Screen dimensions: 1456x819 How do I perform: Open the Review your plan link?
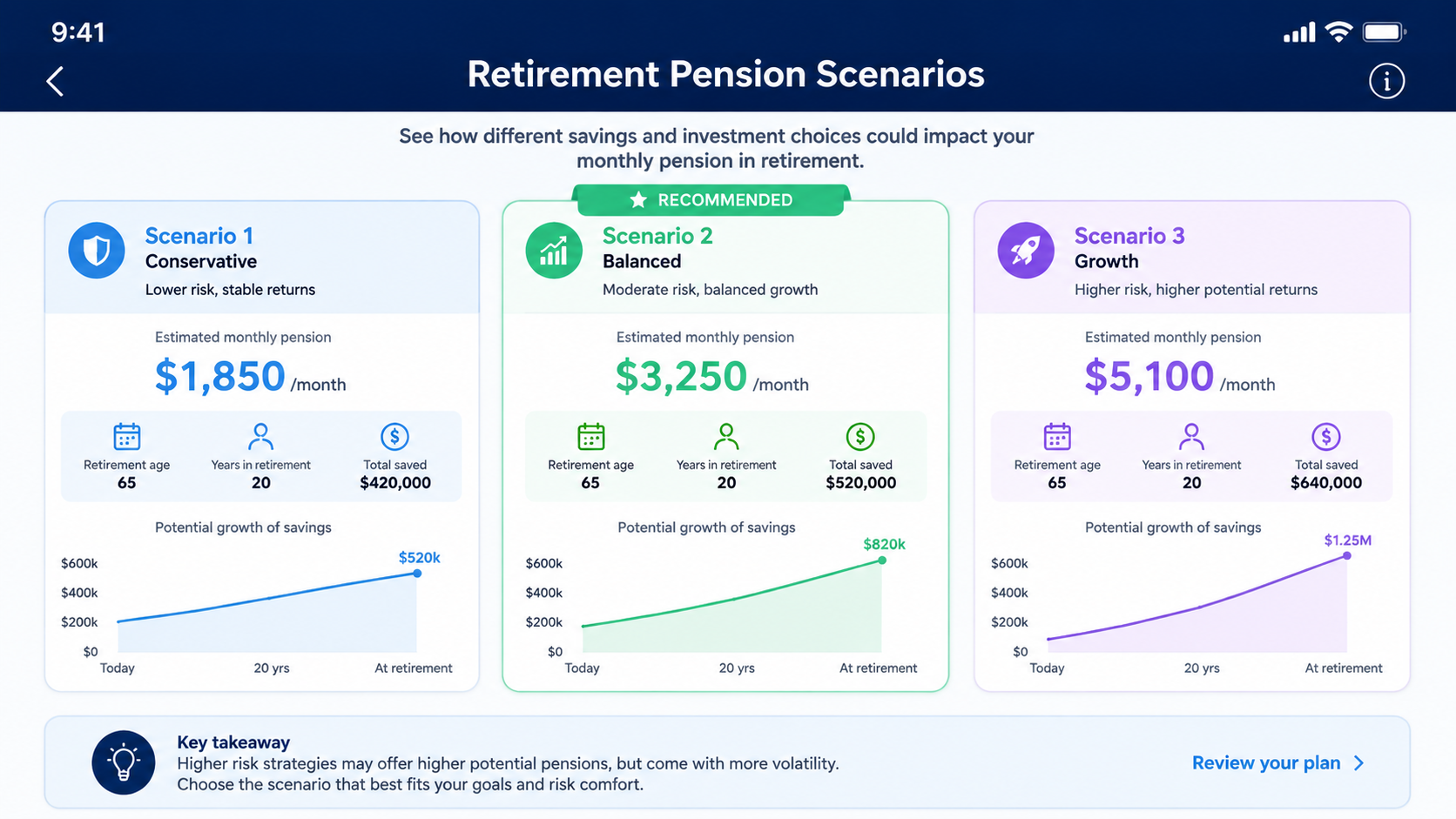(x=1266, y=763)
